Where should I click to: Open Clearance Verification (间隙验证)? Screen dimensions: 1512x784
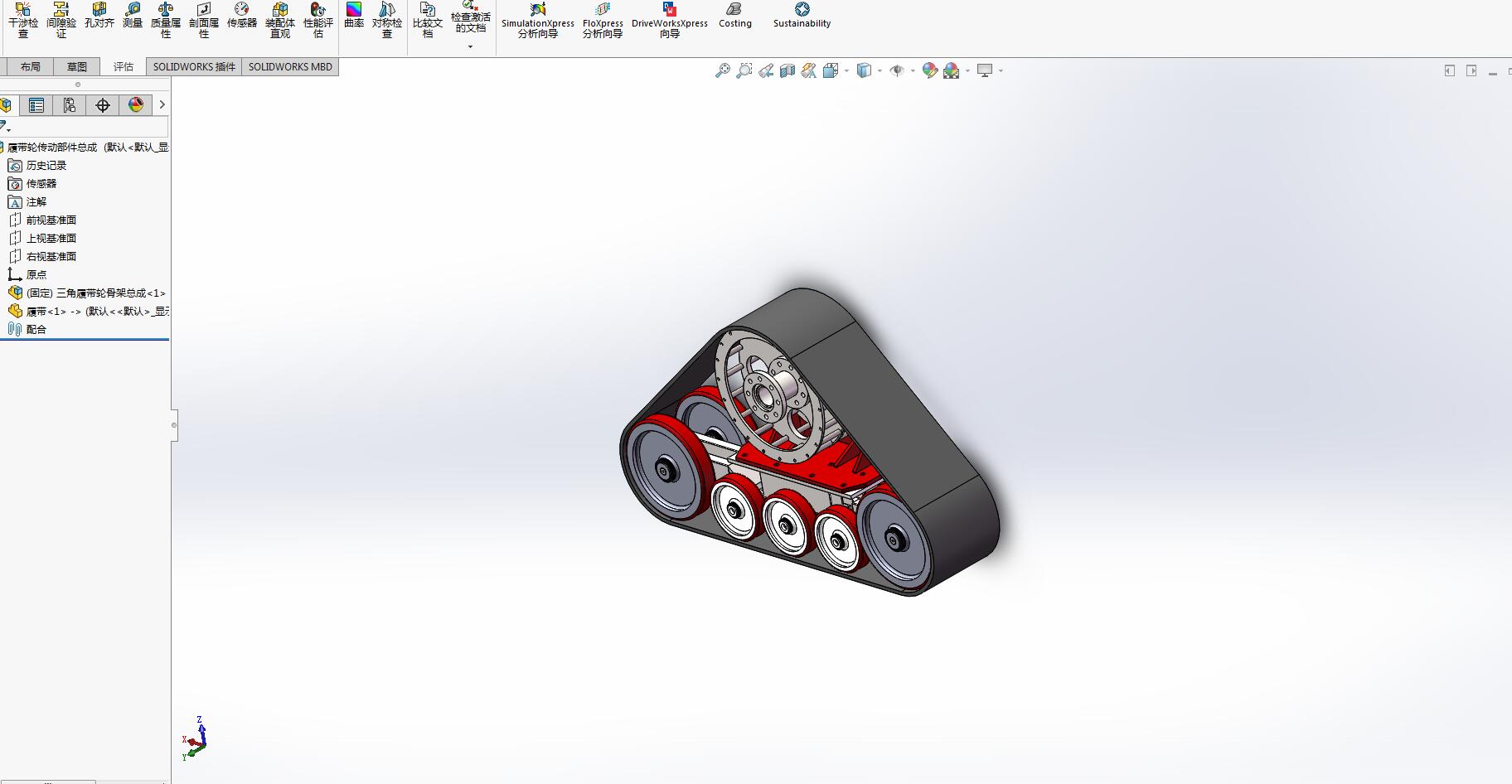[61, 20]
